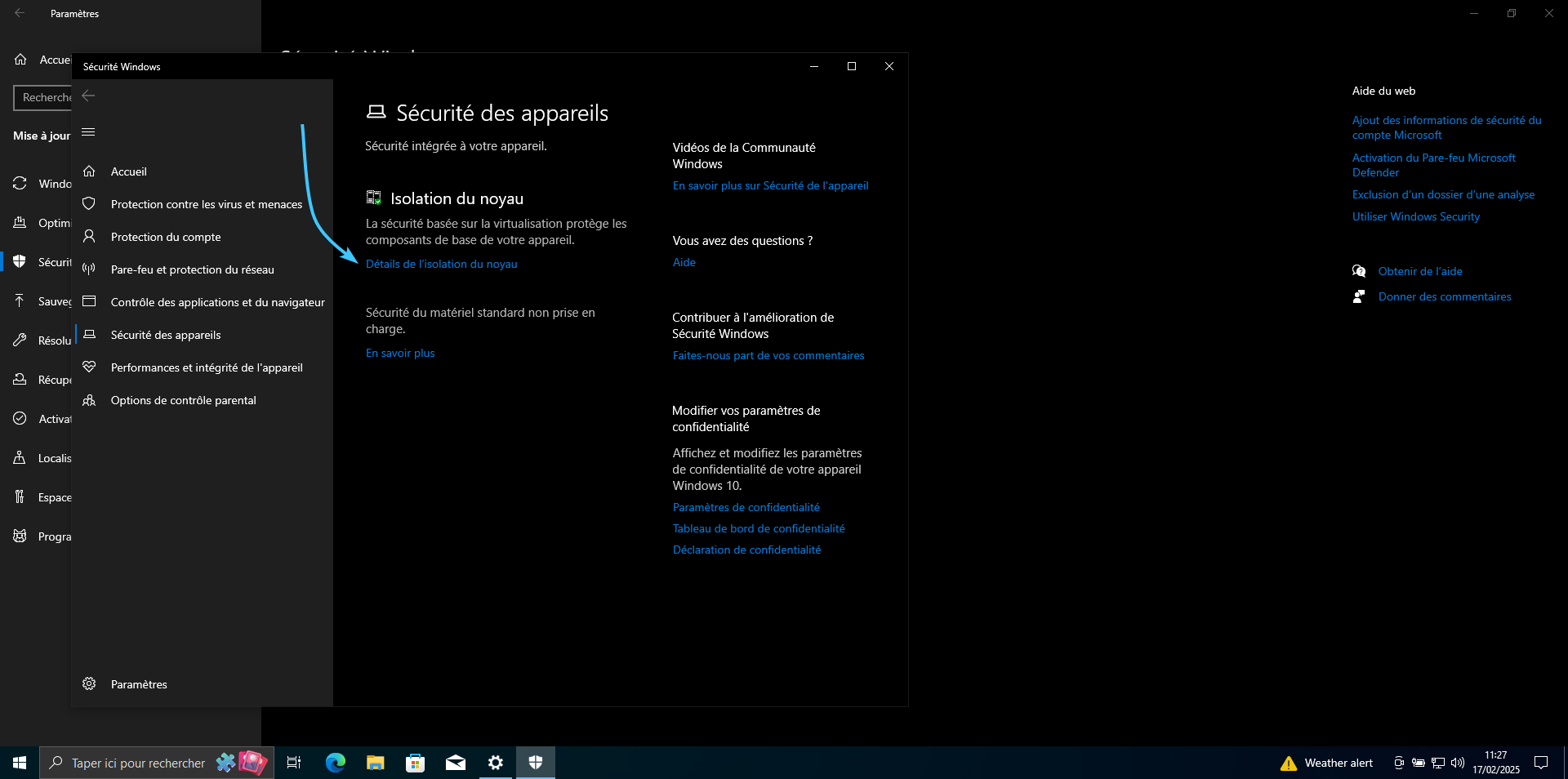Open Détails de l'isolation du noyau
The image size is (1568, 779).
[x=442, y=264]
